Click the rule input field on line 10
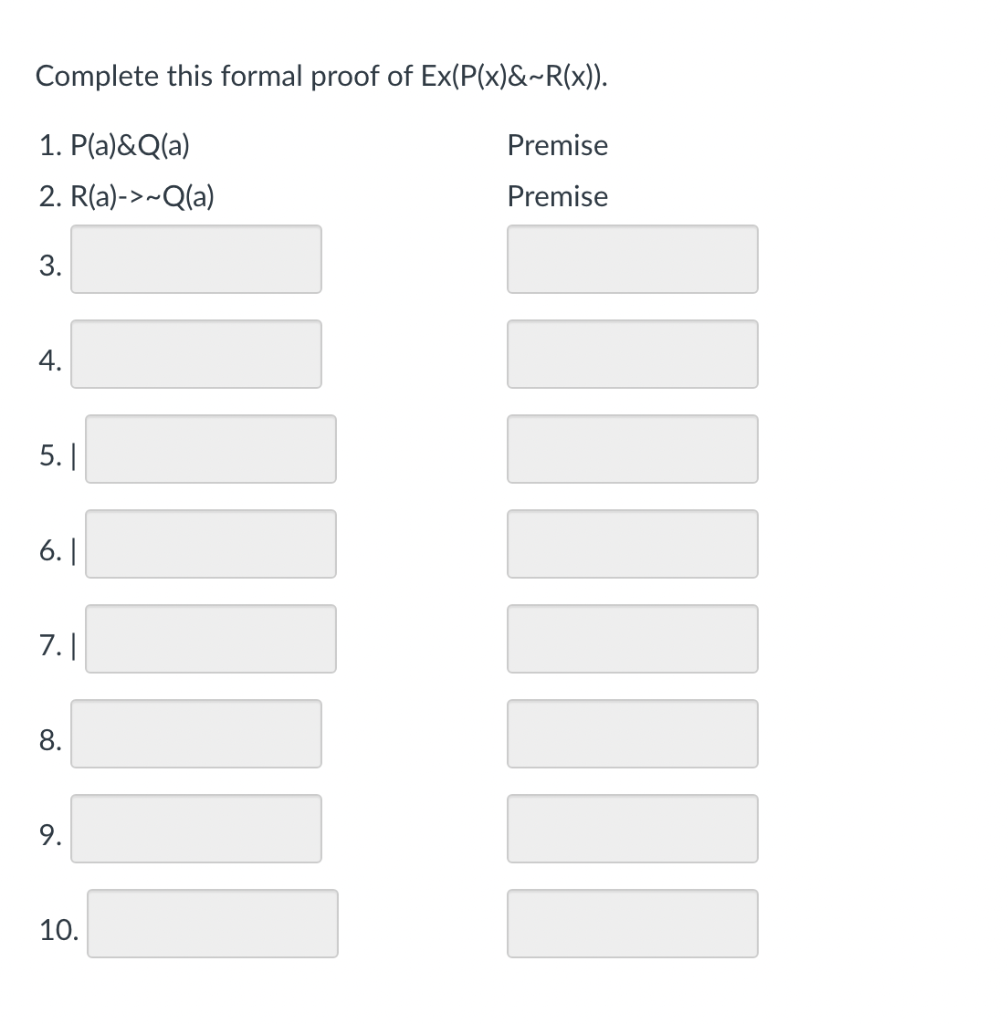 click(633, 924)
